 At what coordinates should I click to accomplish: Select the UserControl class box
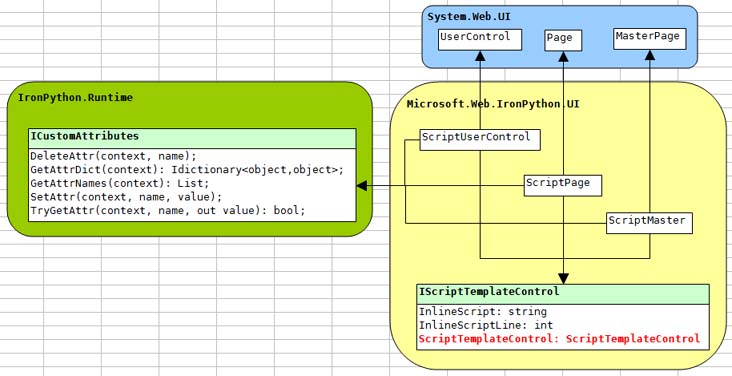(480, 40)
